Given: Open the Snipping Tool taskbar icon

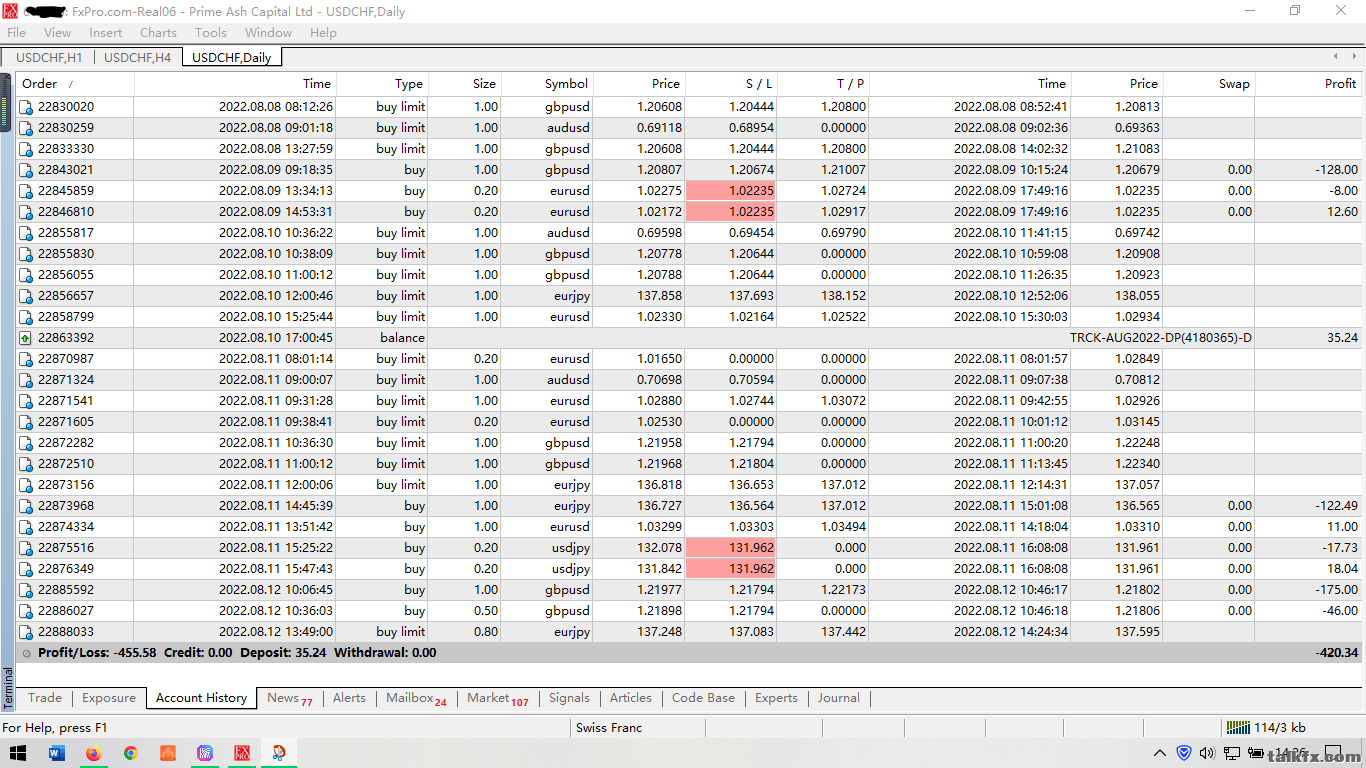Looking at the screenshot, I should click(x=279, y=753).
